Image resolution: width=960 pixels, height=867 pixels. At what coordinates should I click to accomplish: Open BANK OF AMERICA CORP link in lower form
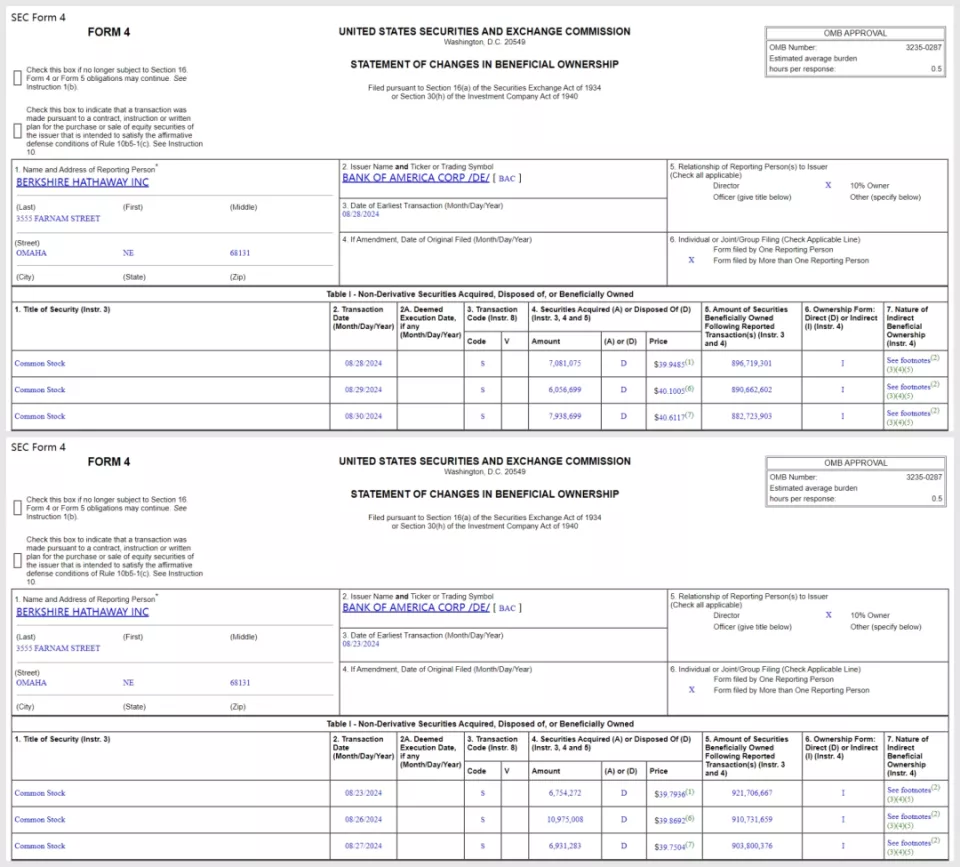point(416,608)
